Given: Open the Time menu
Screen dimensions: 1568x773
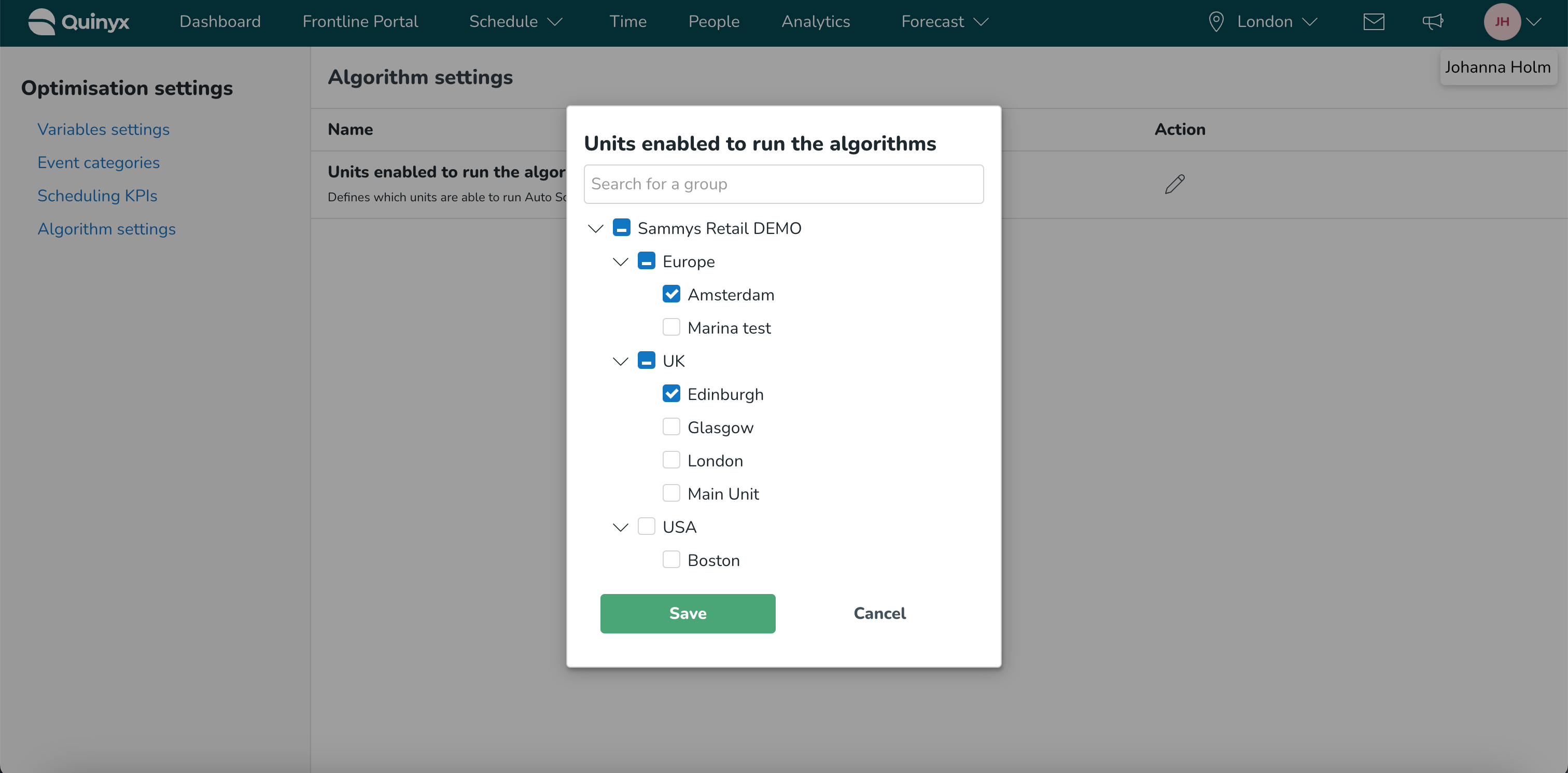Looking at the screenshot, I should tap(627, 22).
